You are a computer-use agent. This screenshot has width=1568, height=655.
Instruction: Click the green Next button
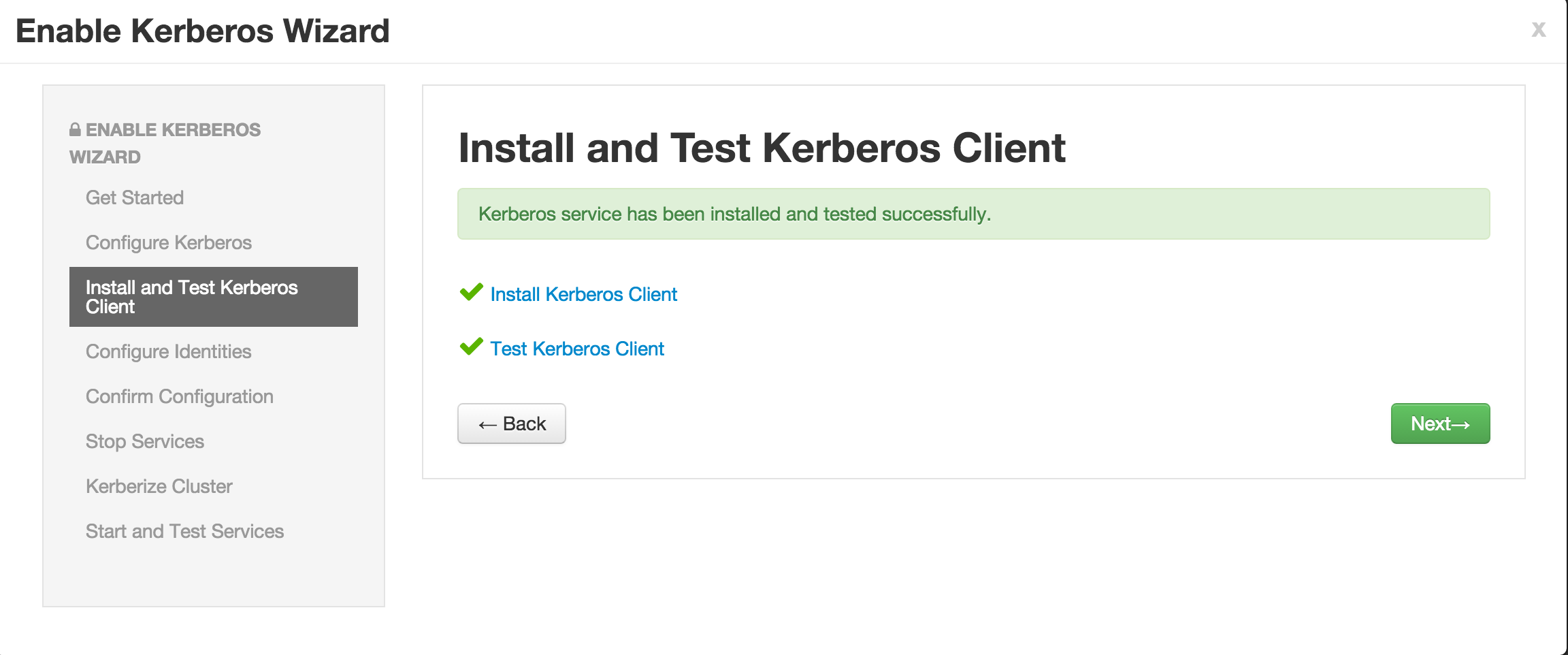(x=1440, y=424)
